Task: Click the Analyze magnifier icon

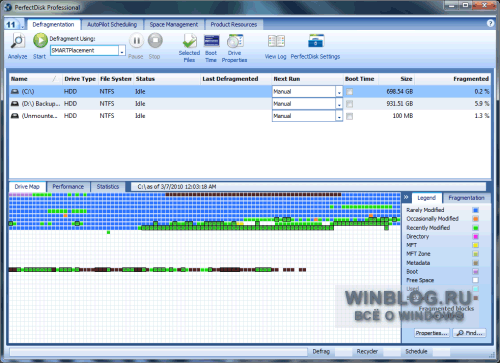Action: point(18,41)
